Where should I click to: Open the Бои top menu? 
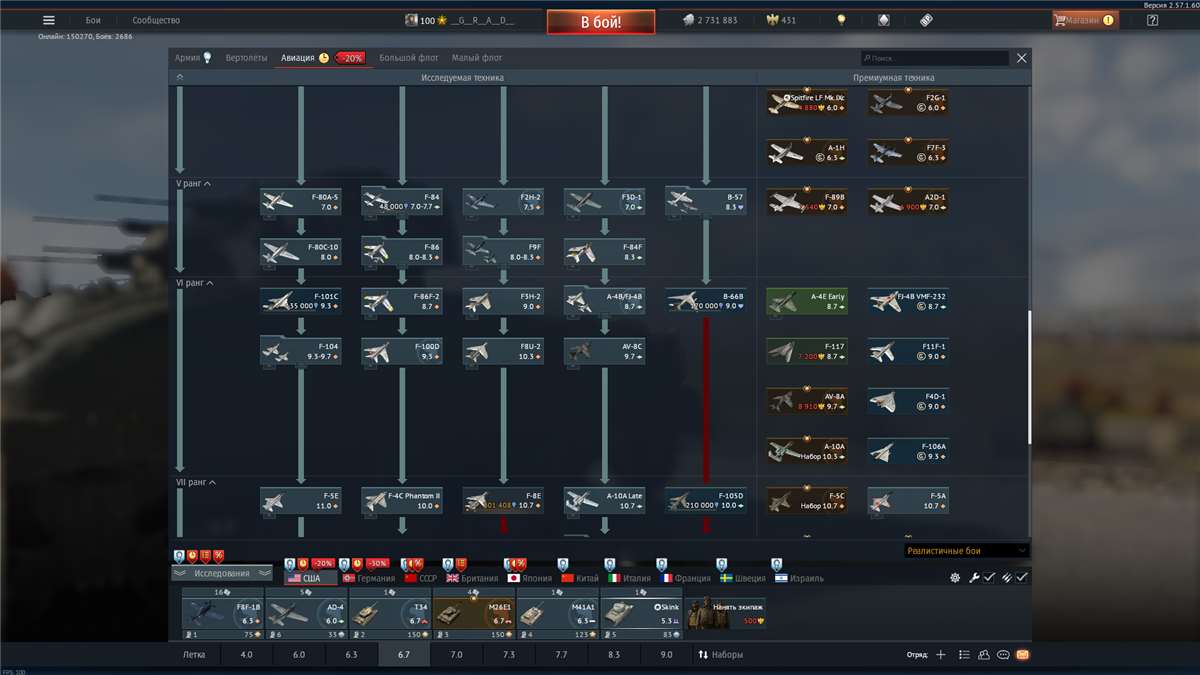(93, 20)
